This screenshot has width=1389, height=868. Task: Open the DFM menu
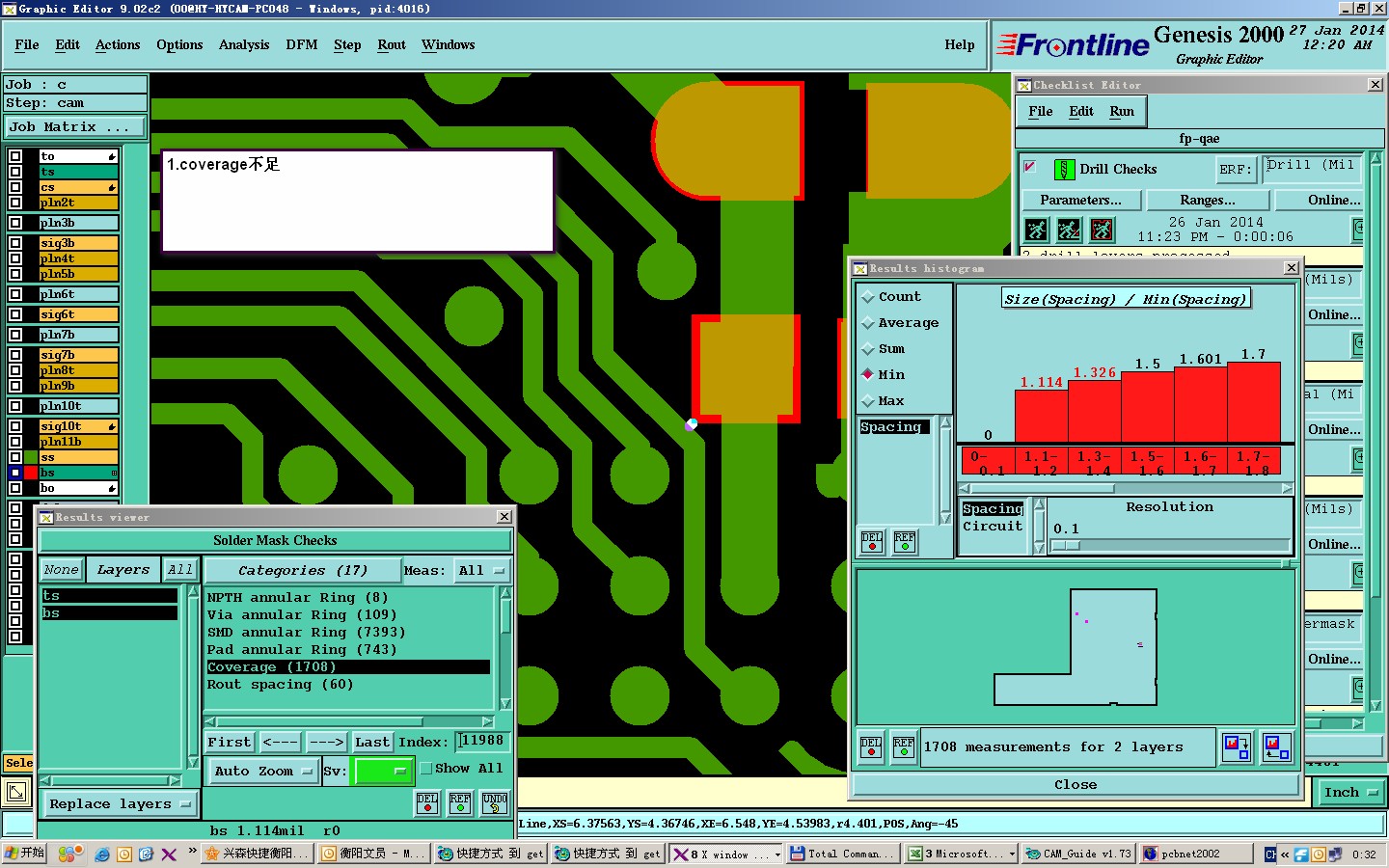click(x=302, y=45)
